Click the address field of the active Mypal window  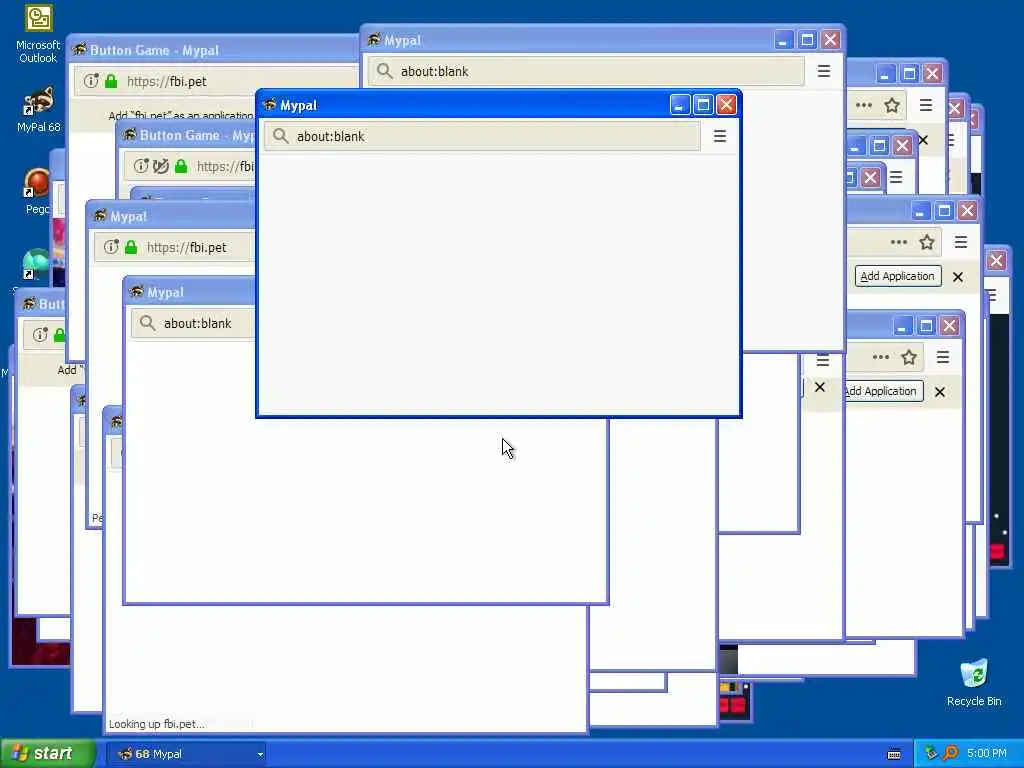[x=482, y=136]
